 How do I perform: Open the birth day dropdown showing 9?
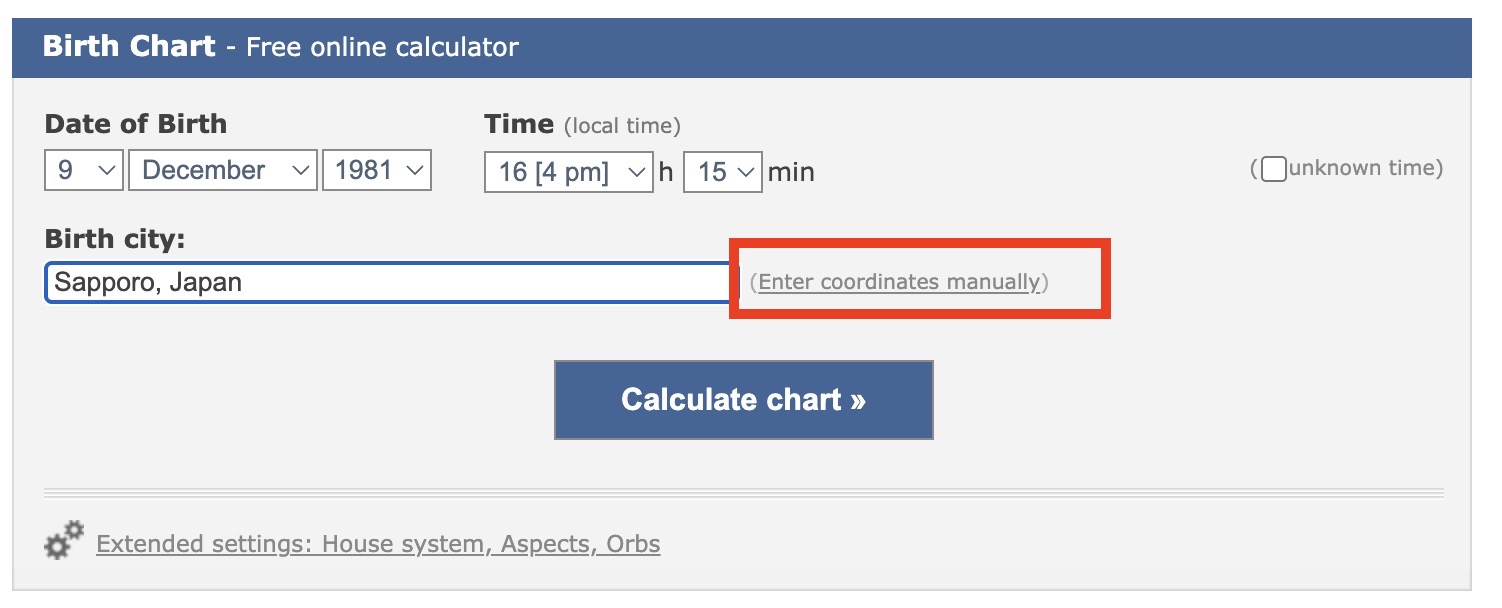[83, 170]
